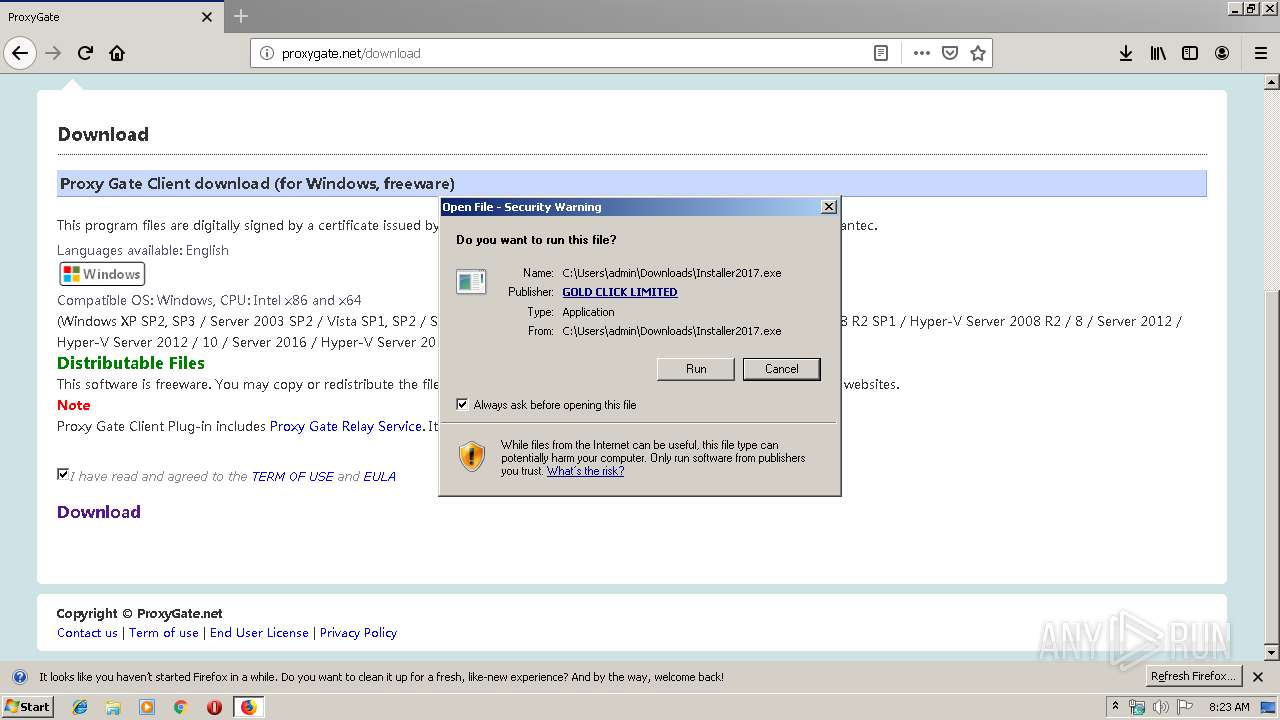Click the security shield warning icon
Screen dimensions: 1280x720
coord(472,456)
